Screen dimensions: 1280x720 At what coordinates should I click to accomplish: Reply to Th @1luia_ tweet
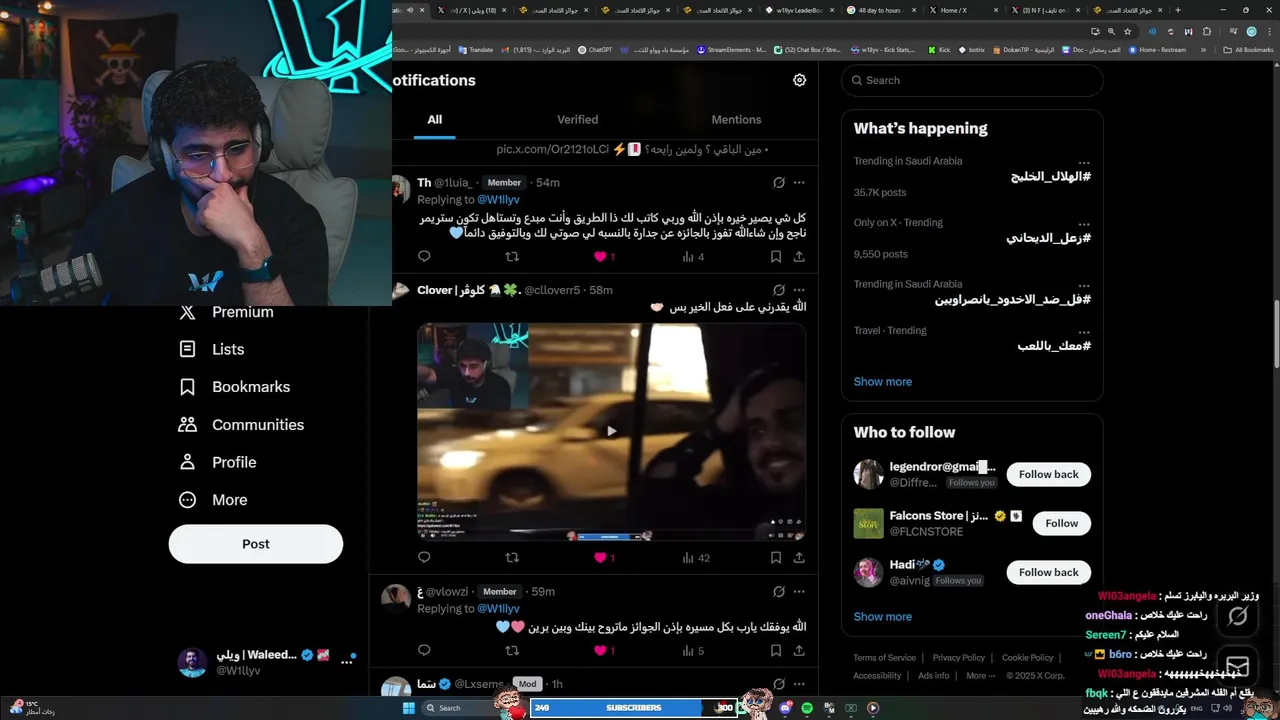pos(424,257)
